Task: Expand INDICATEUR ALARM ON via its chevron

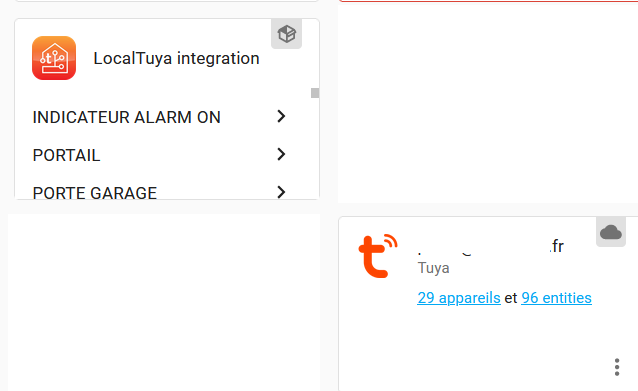Action: [281, 116]
